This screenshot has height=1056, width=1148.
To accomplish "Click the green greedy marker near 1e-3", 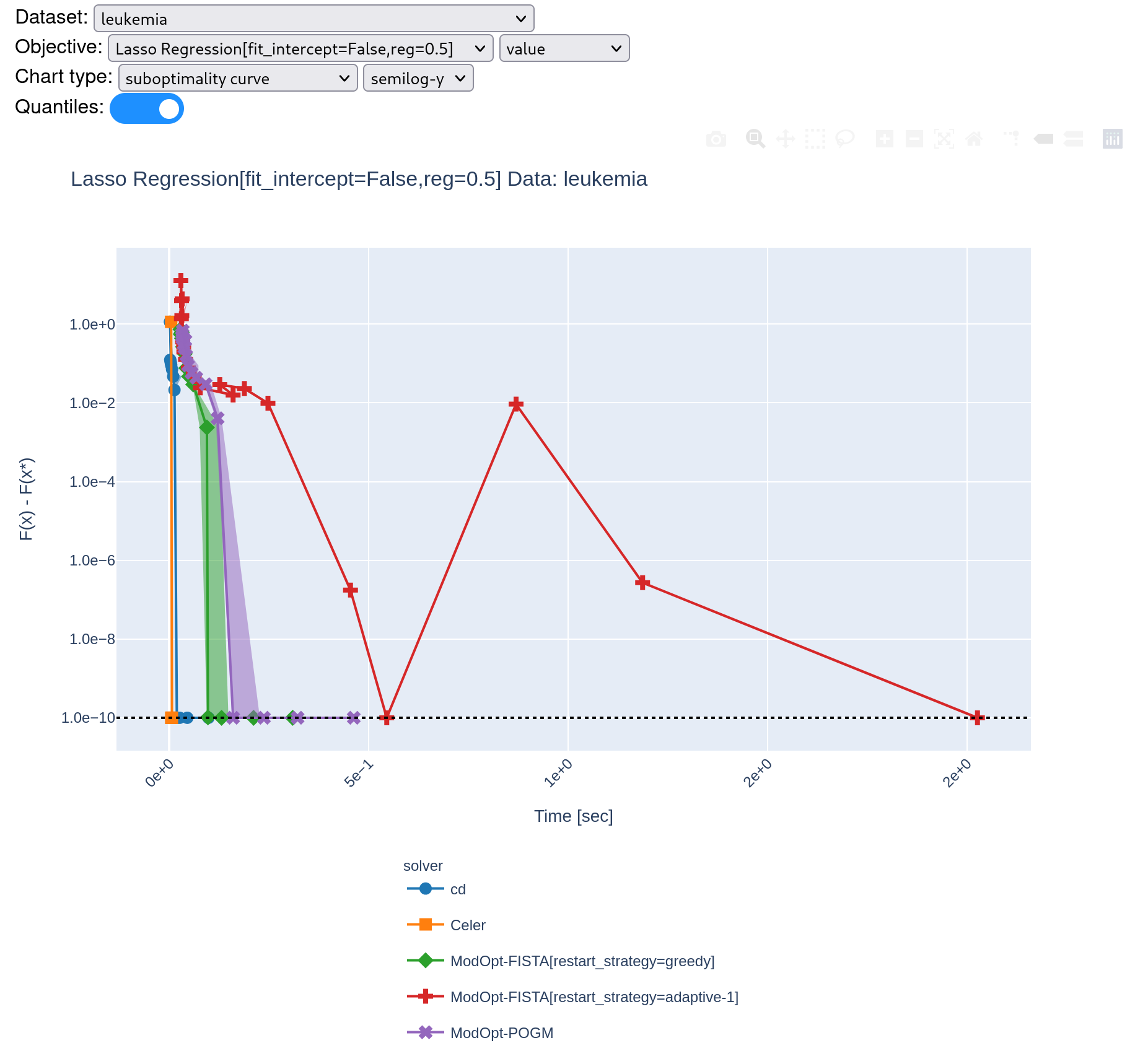I will [207, 427].
